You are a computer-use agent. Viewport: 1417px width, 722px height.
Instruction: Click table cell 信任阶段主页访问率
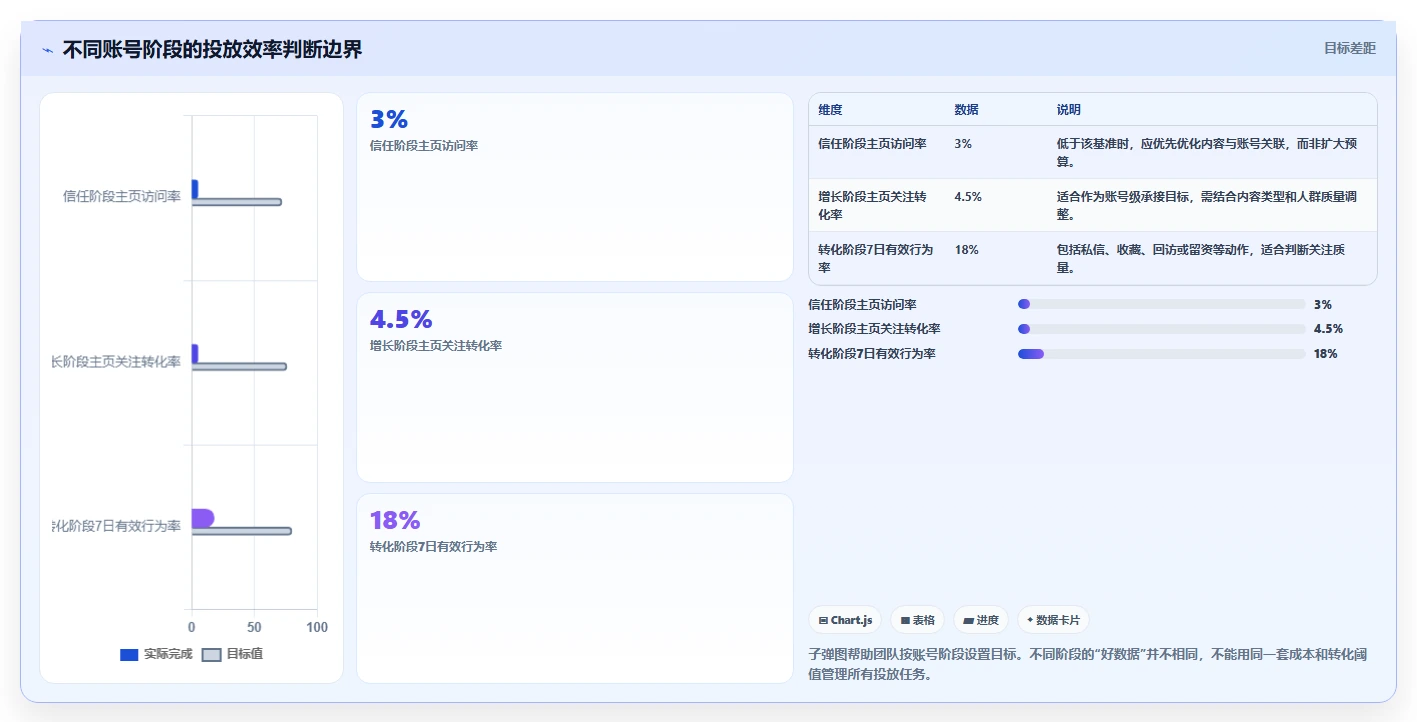[x=872, y=144]
